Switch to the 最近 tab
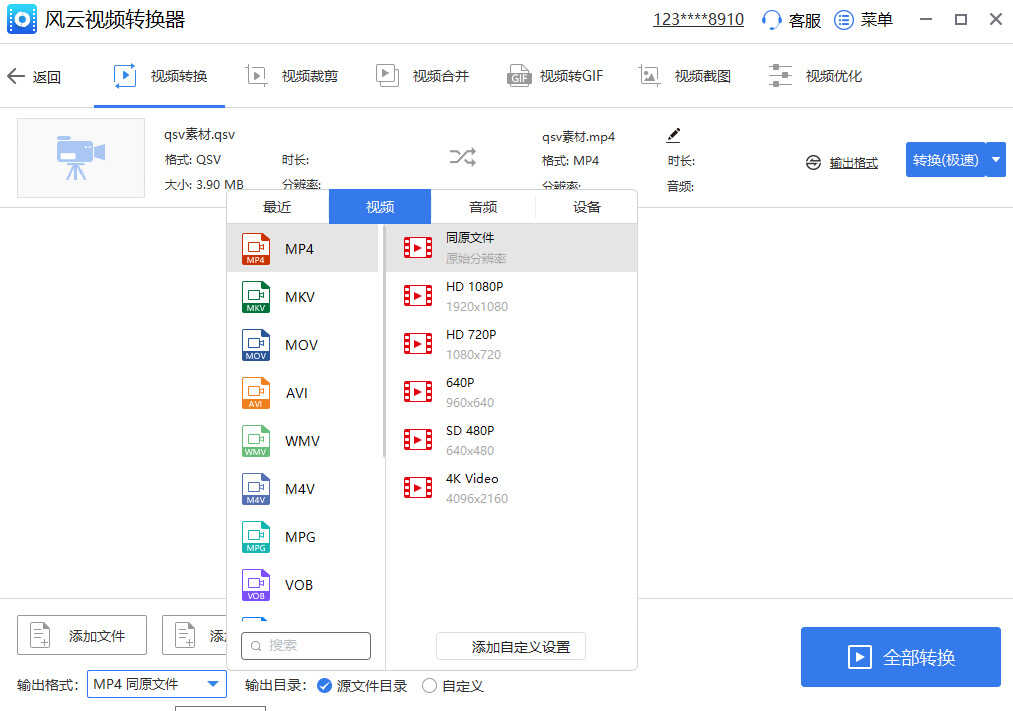1013x711 pixels. click(x=277, y=207)
